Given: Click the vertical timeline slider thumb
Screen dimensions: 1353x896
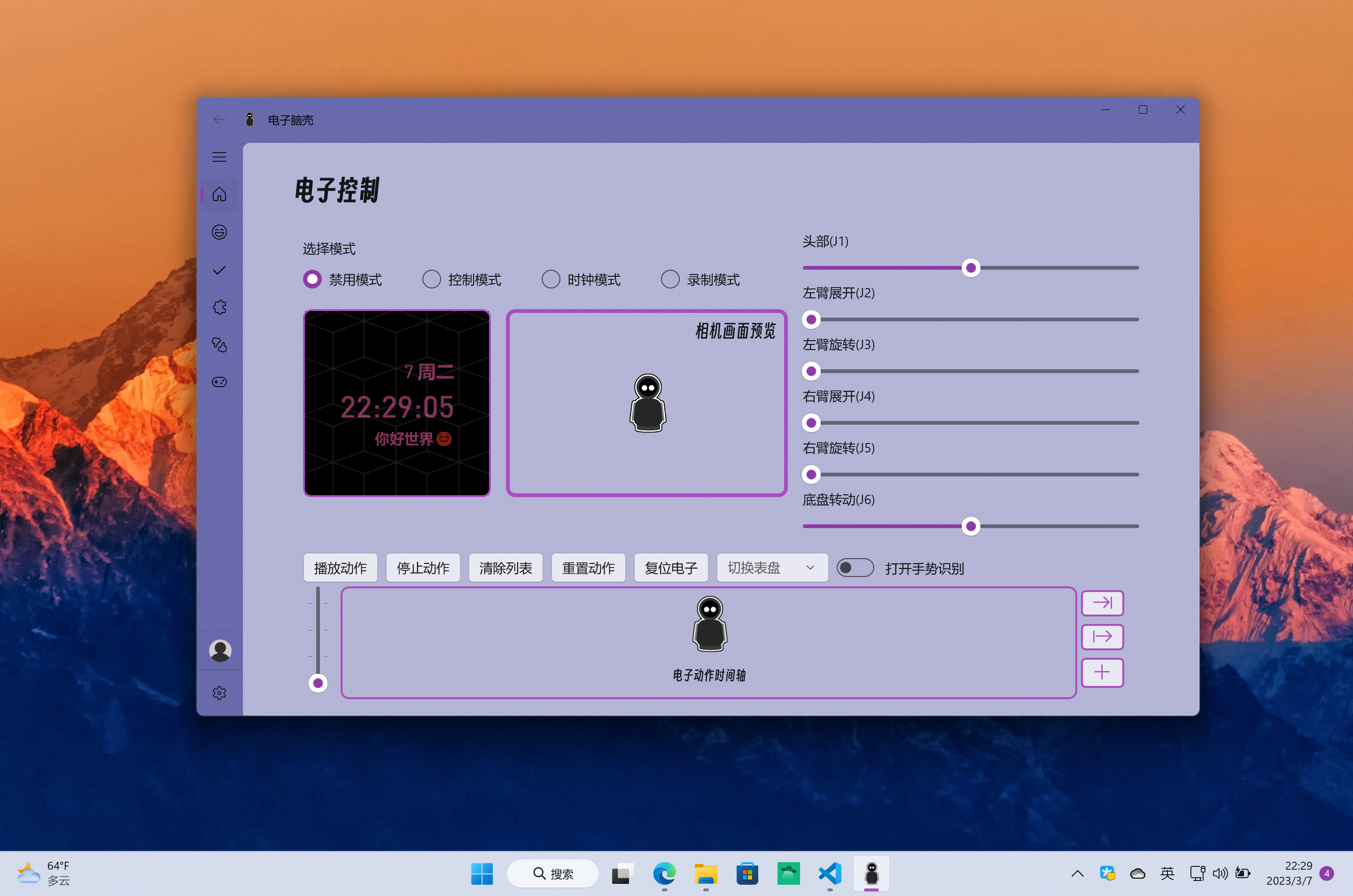Looking at the screenshot, I should pyautogui.click(x=318, y=683).
